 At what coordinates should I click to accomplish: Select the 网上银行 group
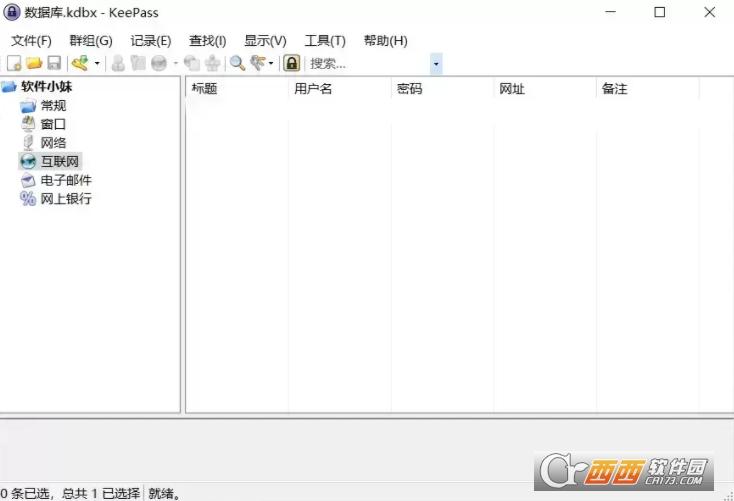tap(66, 199)
